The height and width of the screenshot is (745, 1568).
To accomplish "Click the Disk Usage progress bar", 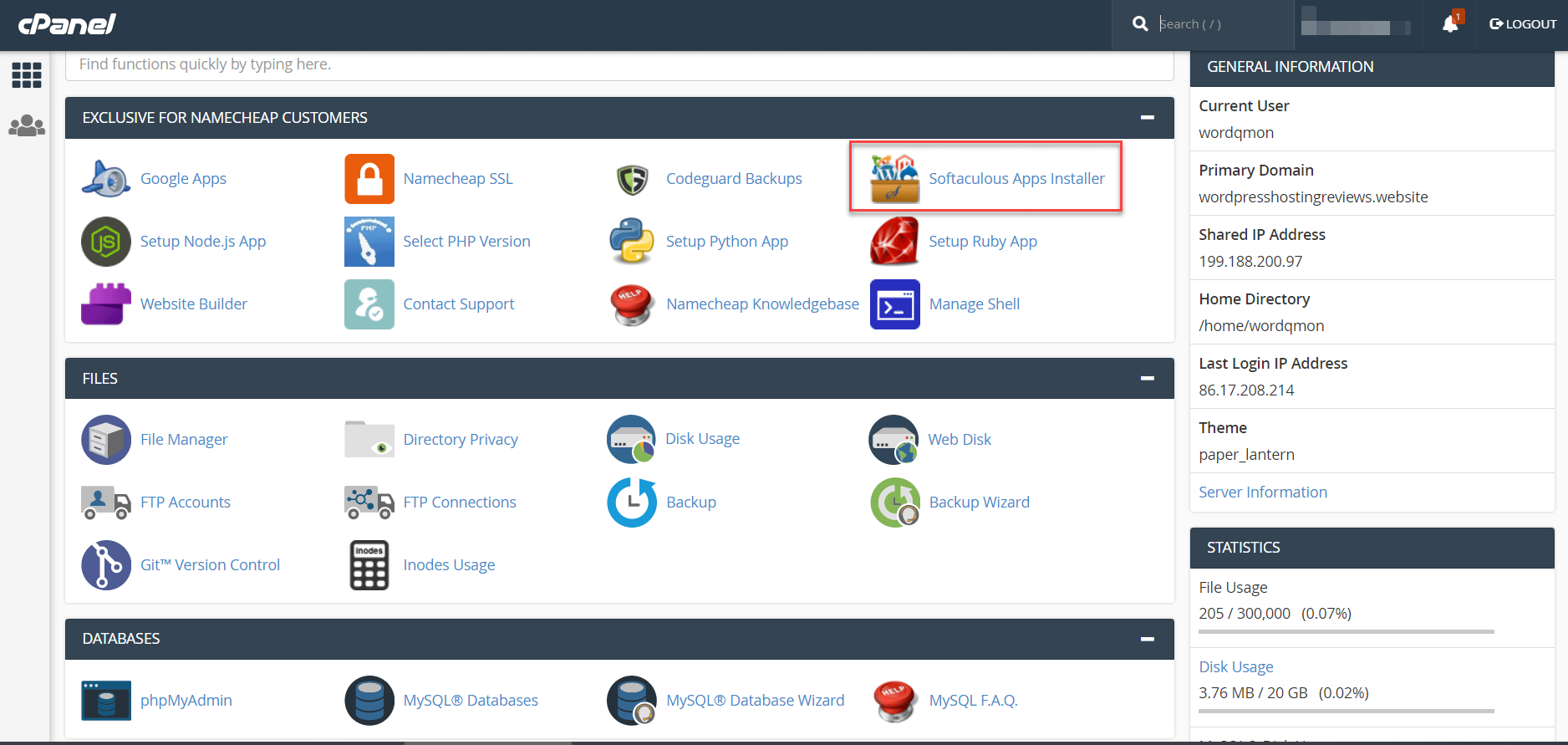I will pyautogui.click(x=1347, y=712).
